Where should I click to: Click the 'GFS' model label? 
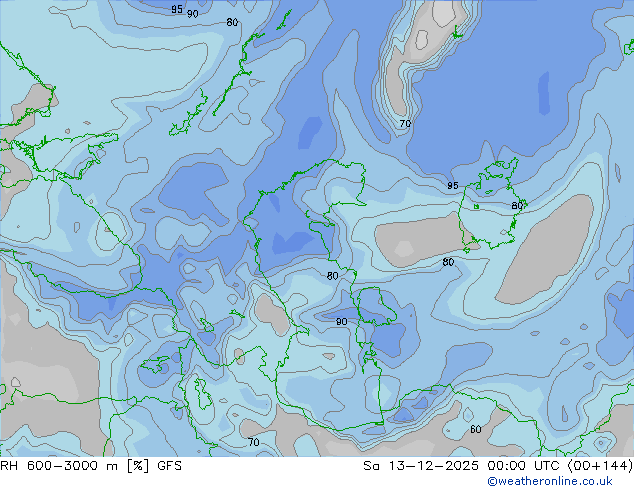pos(169,466)
